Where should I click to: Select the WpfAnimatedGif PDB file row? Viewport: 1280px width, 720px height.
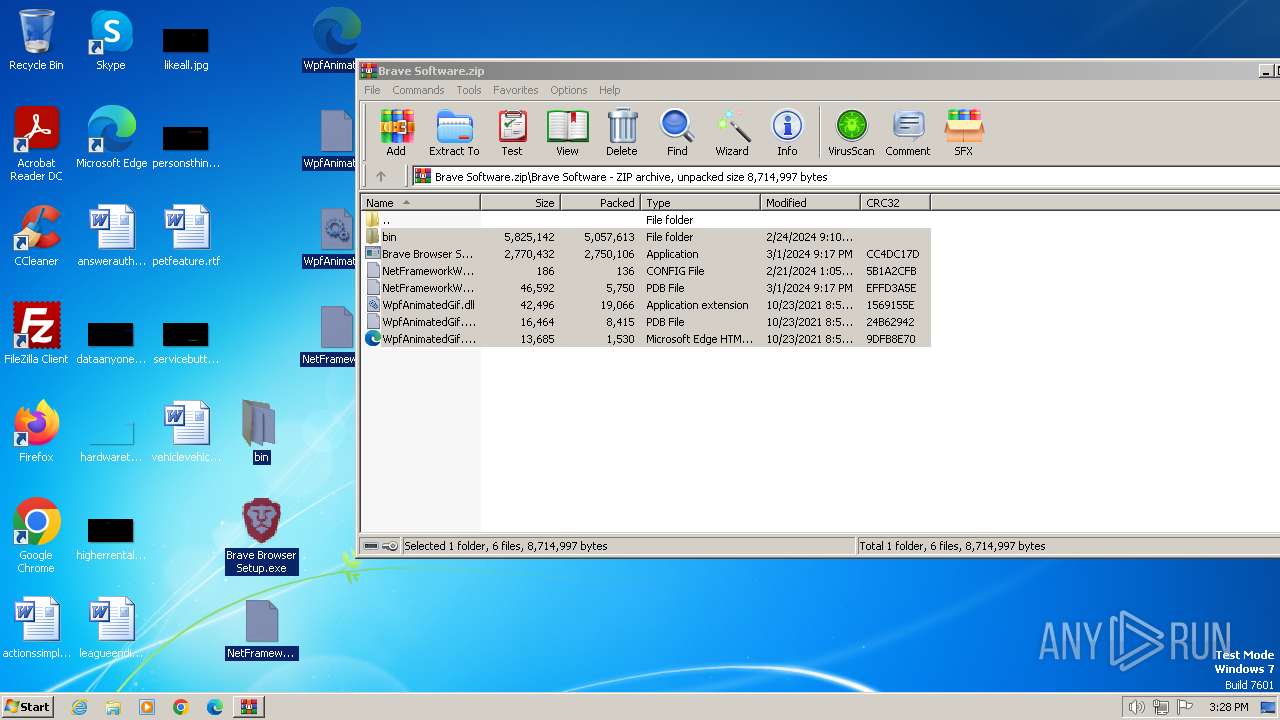645,322
